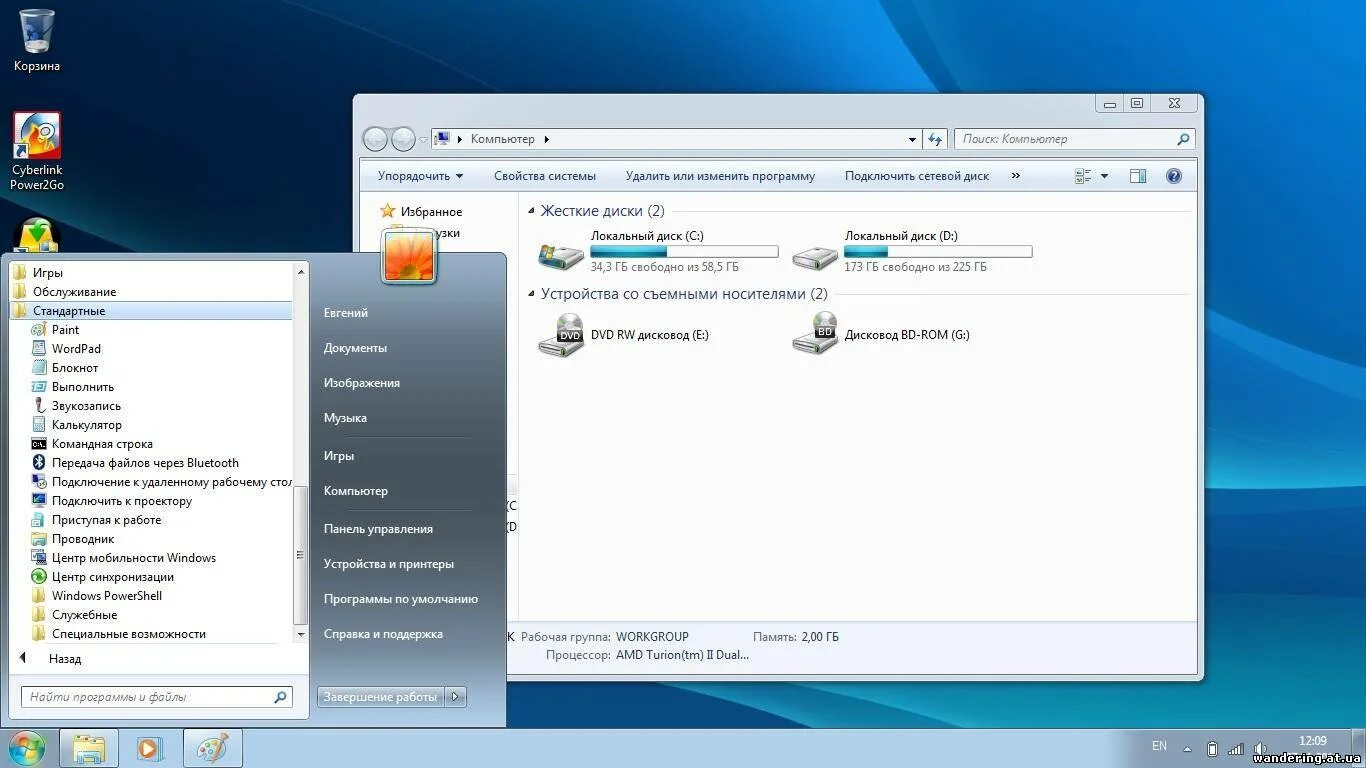This screenshot has width=1366, height=768.
Task: Click the explorer Forward arrow button
Action: (x=403, y=139)
